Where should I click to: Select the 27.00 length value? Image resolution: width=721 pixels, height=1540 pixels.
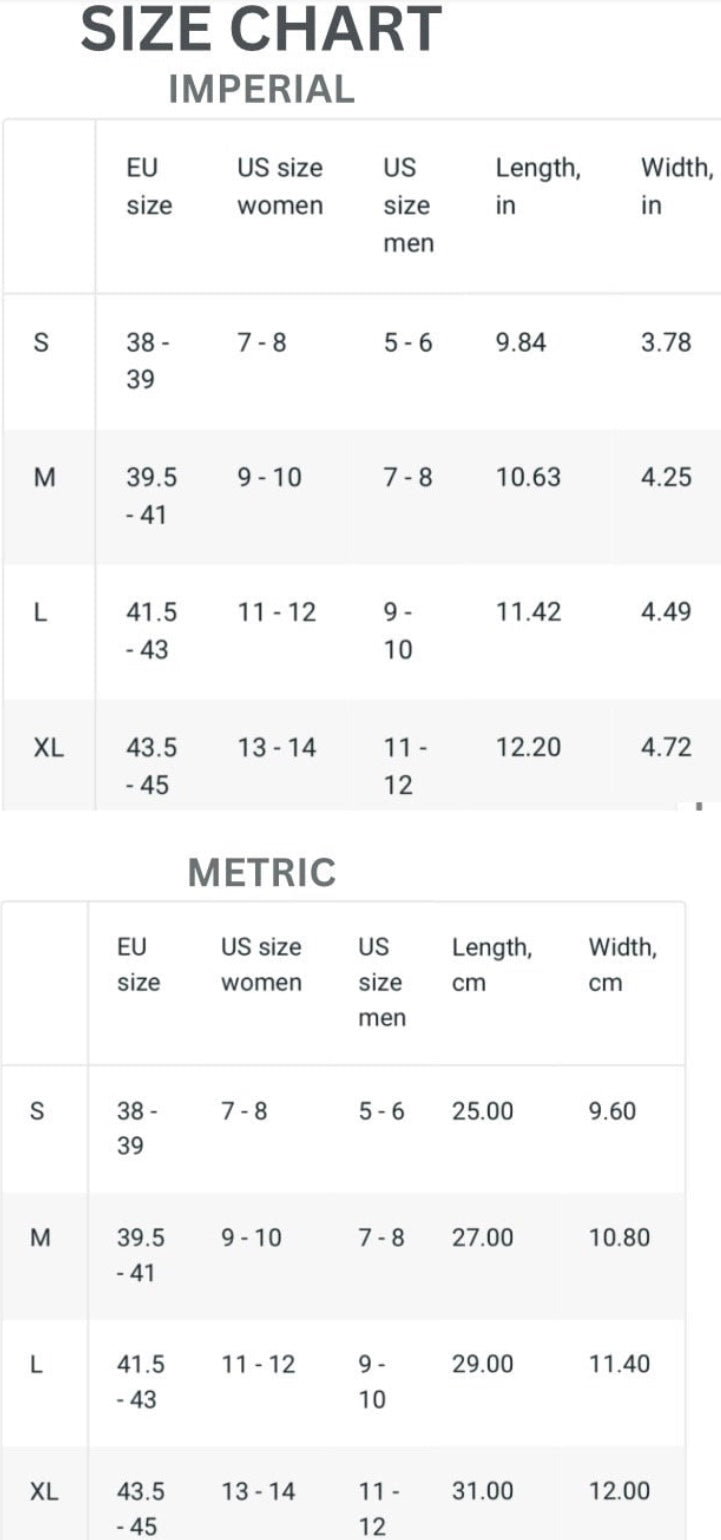coord(482,1238)
